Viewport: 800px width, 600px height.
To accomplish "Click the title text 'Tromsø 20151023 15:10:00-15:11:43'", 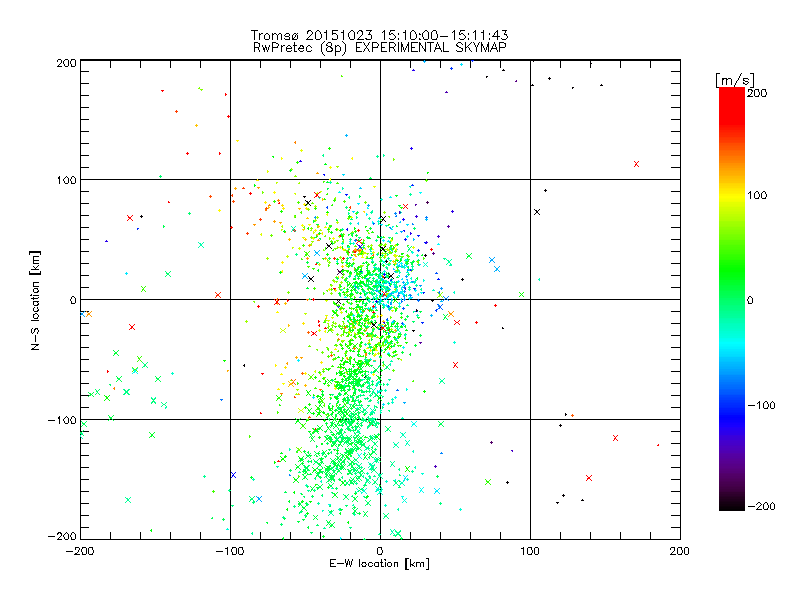I will click(x=380, y=35).
